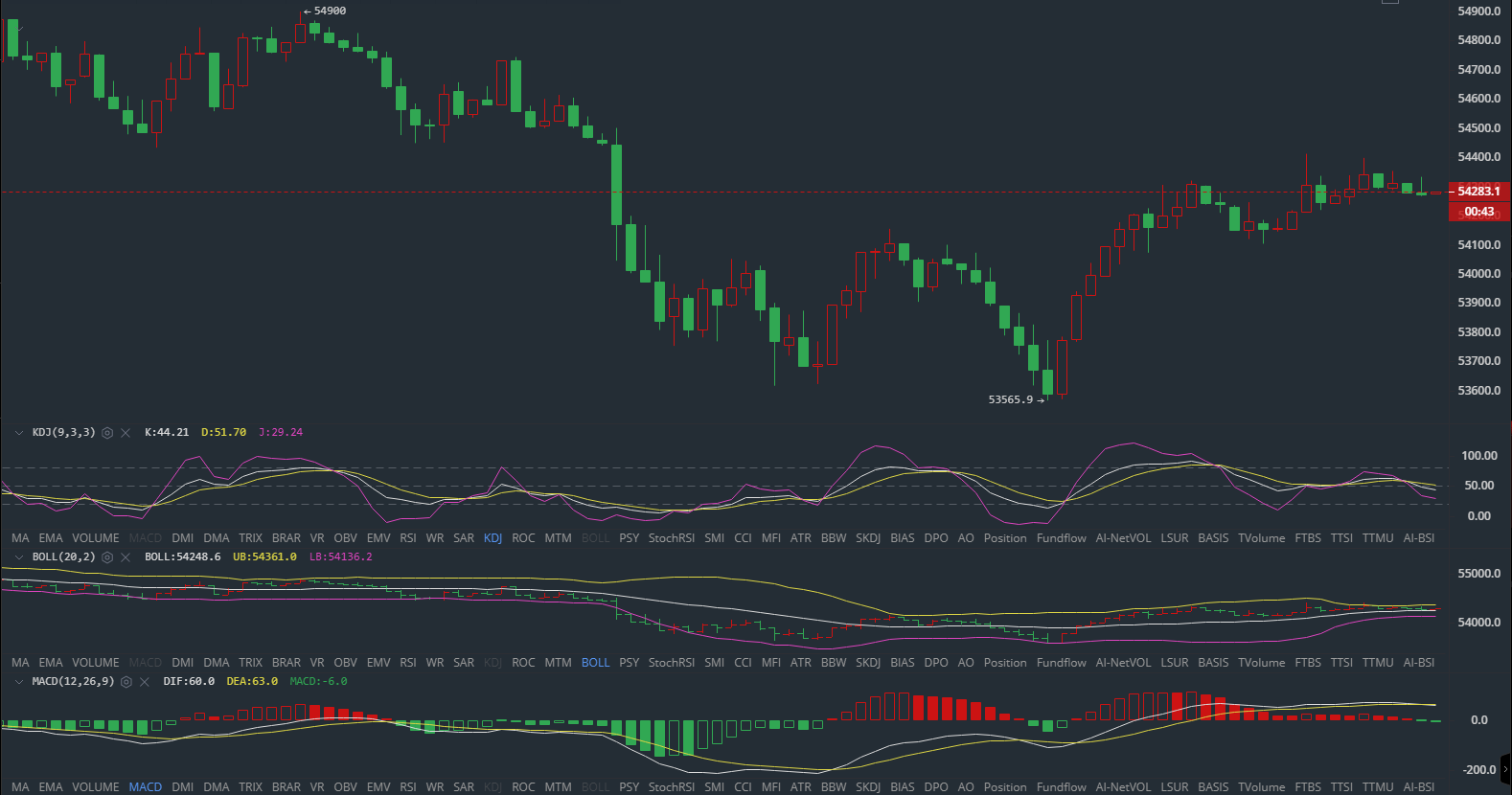Switch MACD panel to PSY indicator
1512x795 pixels.
coord(629,787)
